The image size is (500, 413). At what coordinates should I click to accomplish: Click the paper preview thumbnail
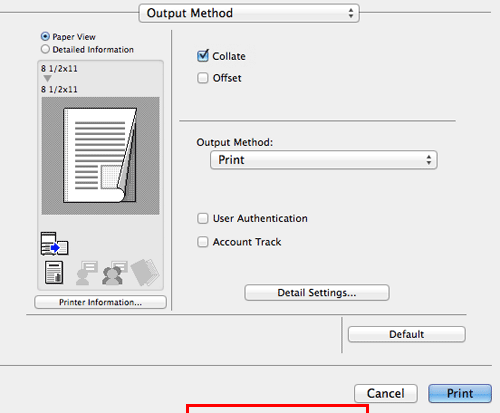point(100,156)
